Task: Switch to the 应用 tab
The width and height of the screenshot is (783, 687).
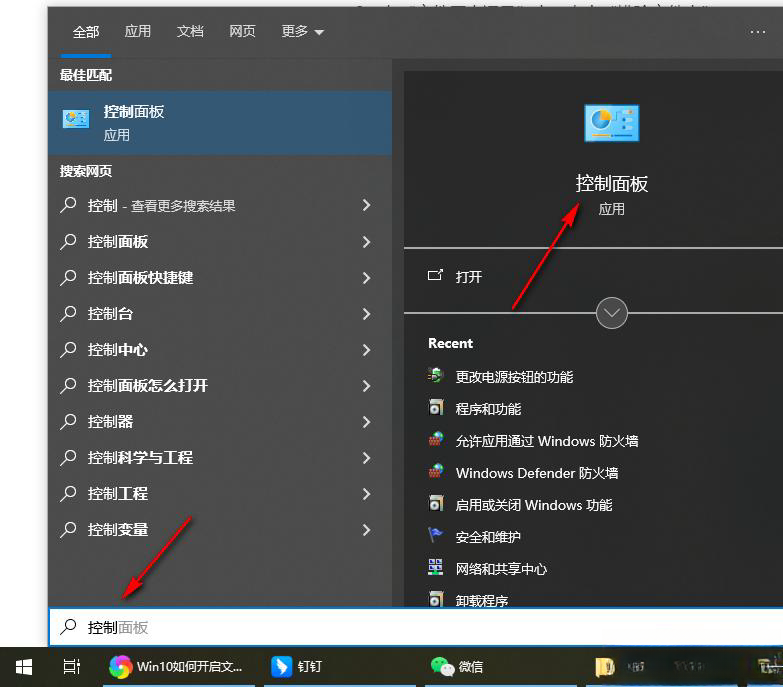Action: [x=138, y=31]
